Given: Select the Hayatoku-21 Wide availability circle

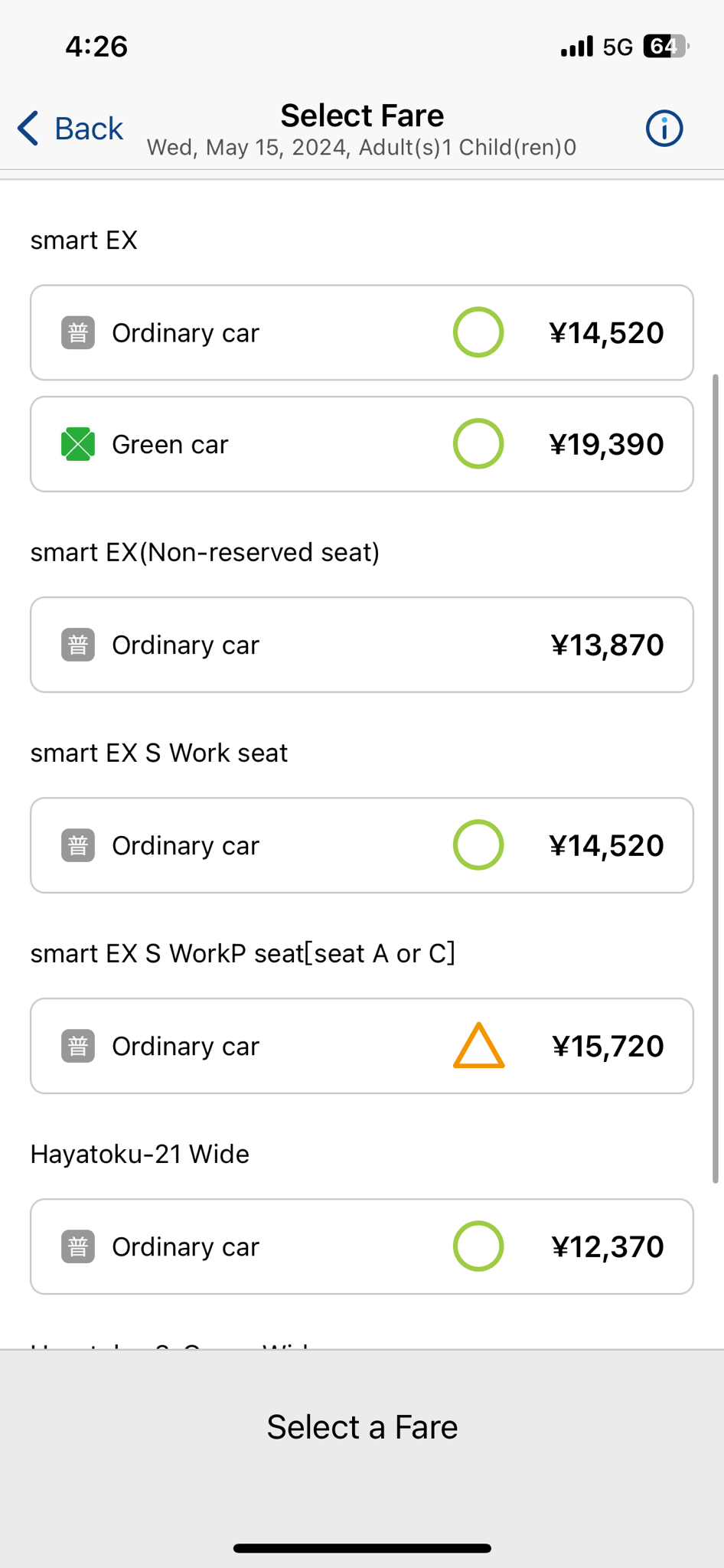Looking at the screenshot, I should coord(478,1246).
